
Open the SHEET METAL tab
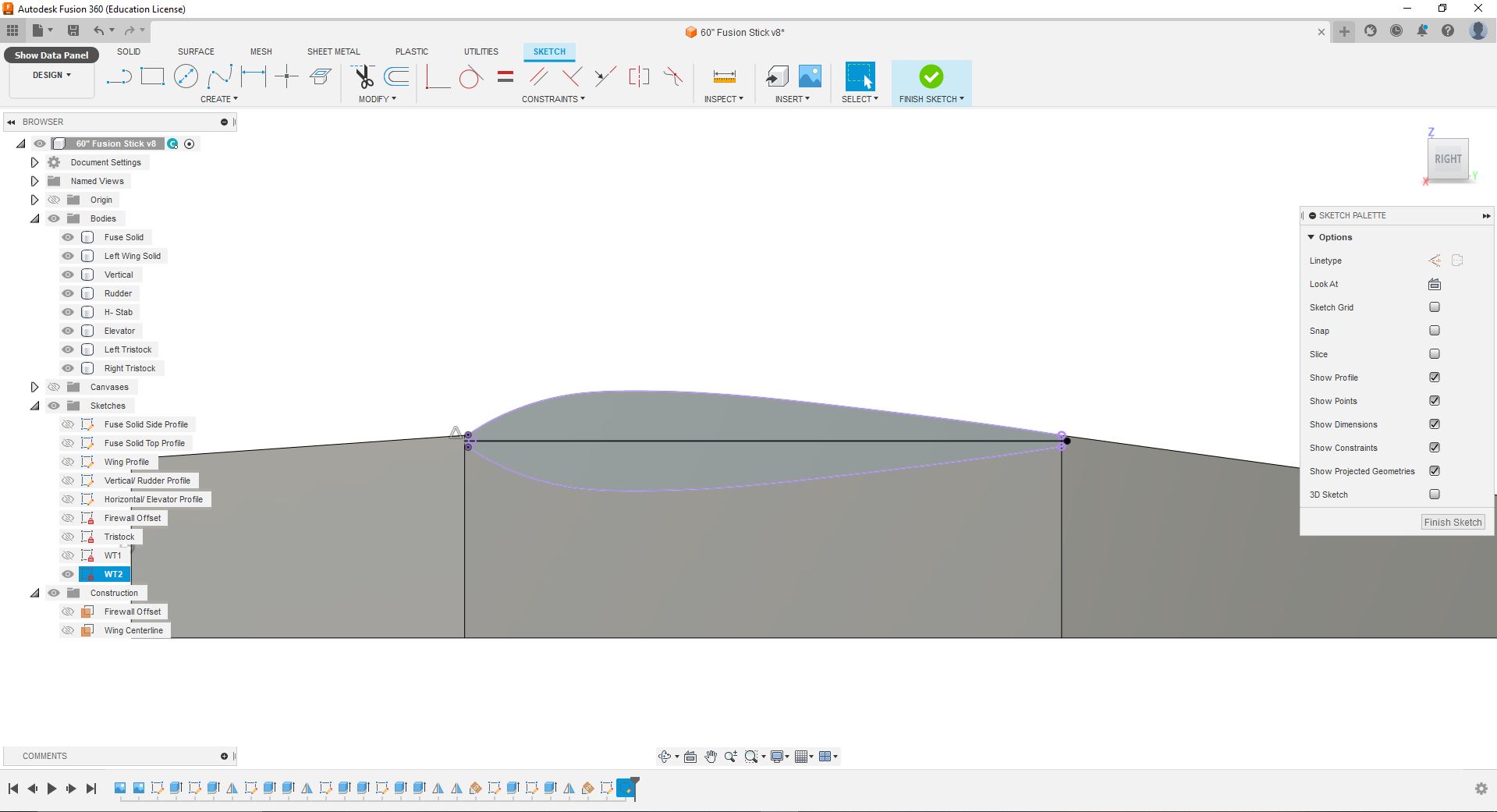pos(333,51)
